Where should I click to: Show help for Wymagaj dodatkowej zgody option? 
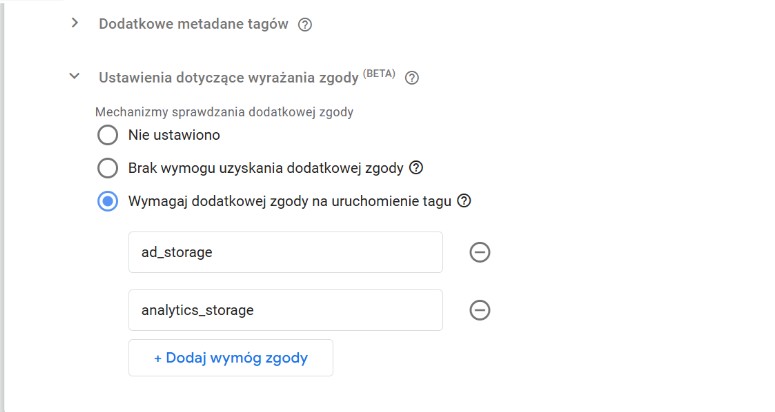(x=463, y=200)
